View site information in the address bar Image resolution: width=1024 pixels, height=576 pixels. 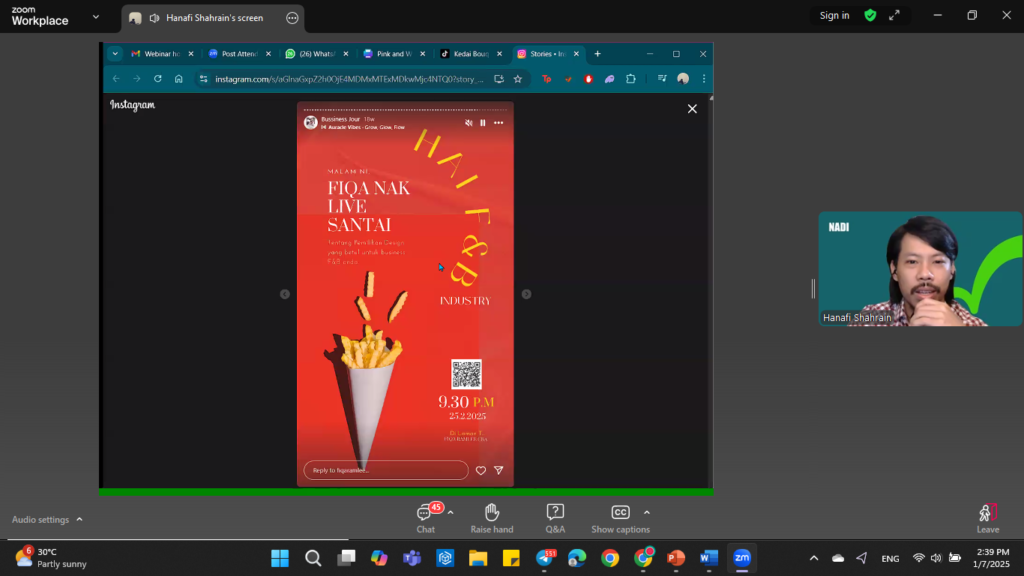[204, 79]
